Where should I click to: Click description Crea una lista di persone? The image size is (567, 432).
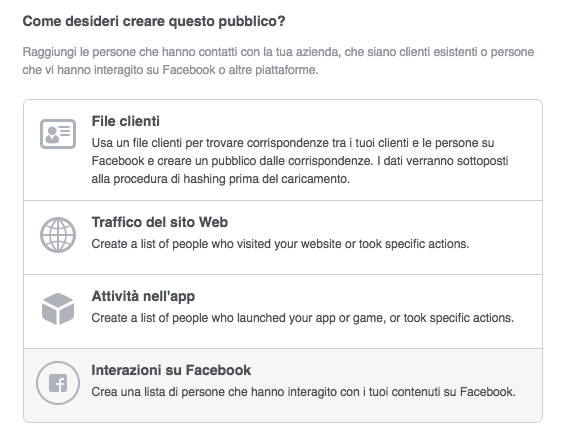point(303,392)
